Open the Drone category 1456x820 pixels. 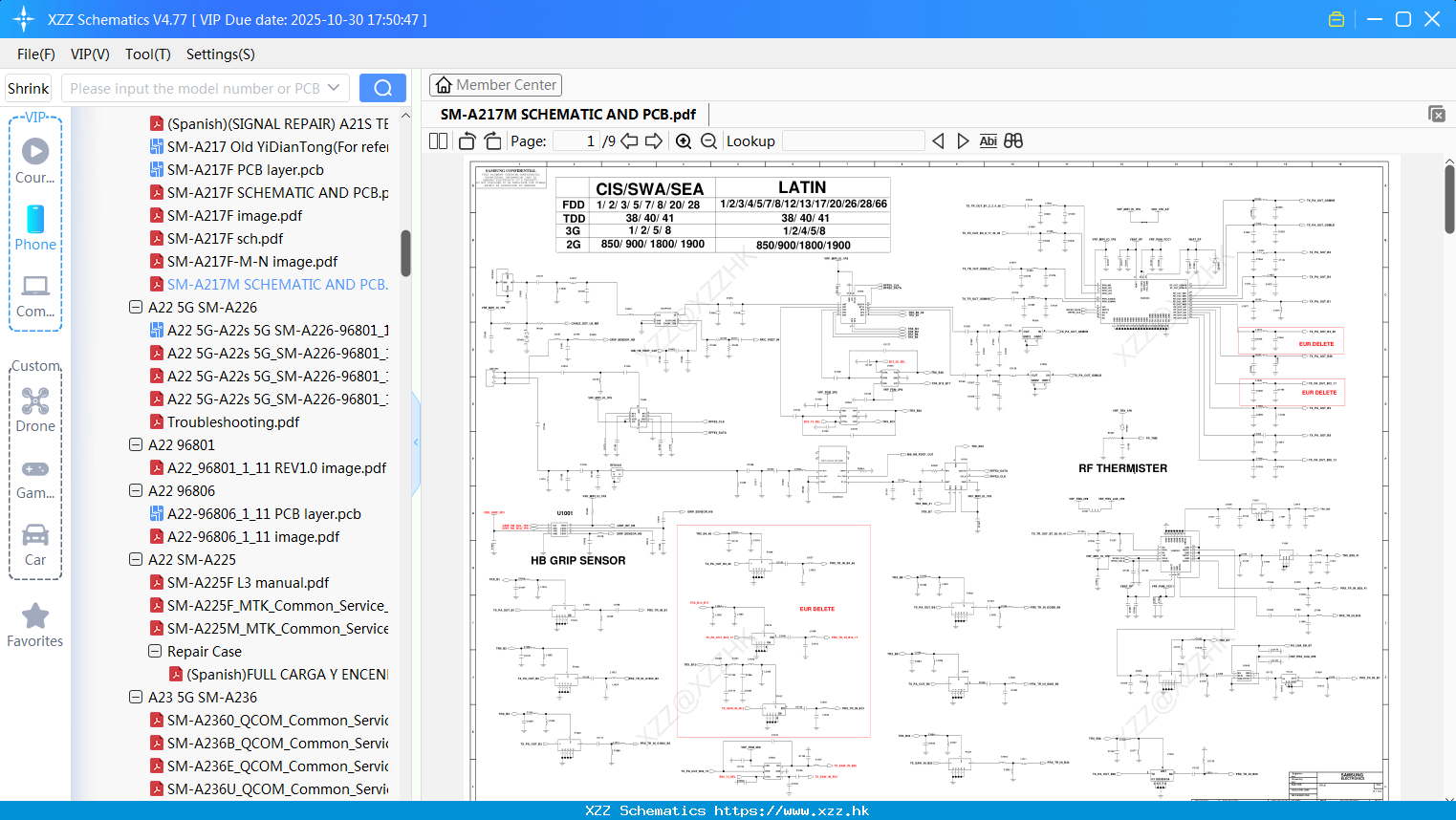point(35,410)
